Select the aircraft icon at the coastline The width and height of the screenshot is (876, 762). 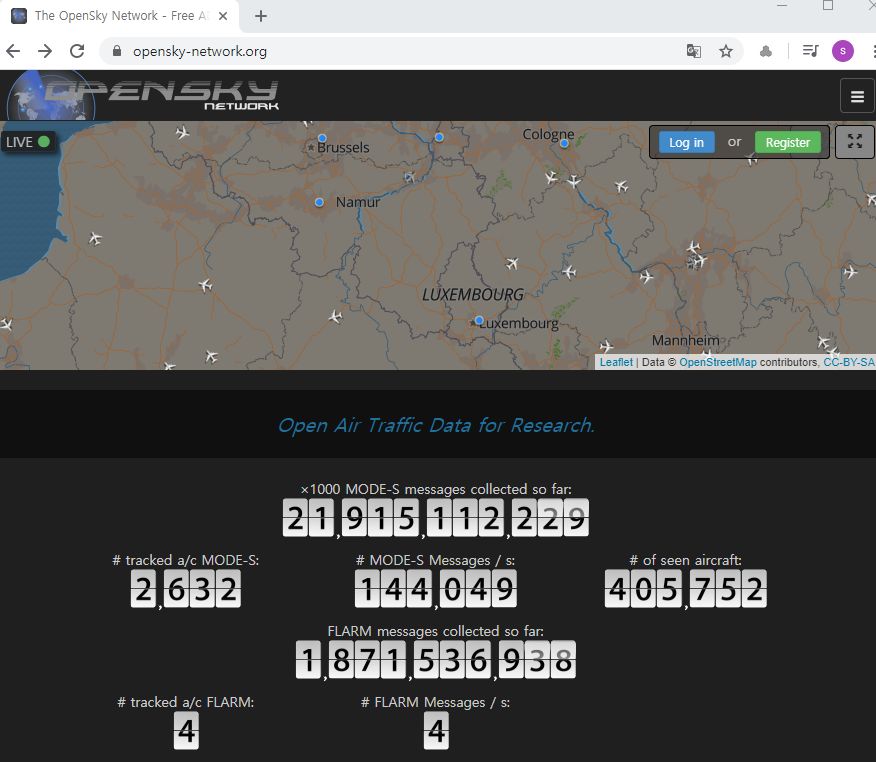pos(95,239)
